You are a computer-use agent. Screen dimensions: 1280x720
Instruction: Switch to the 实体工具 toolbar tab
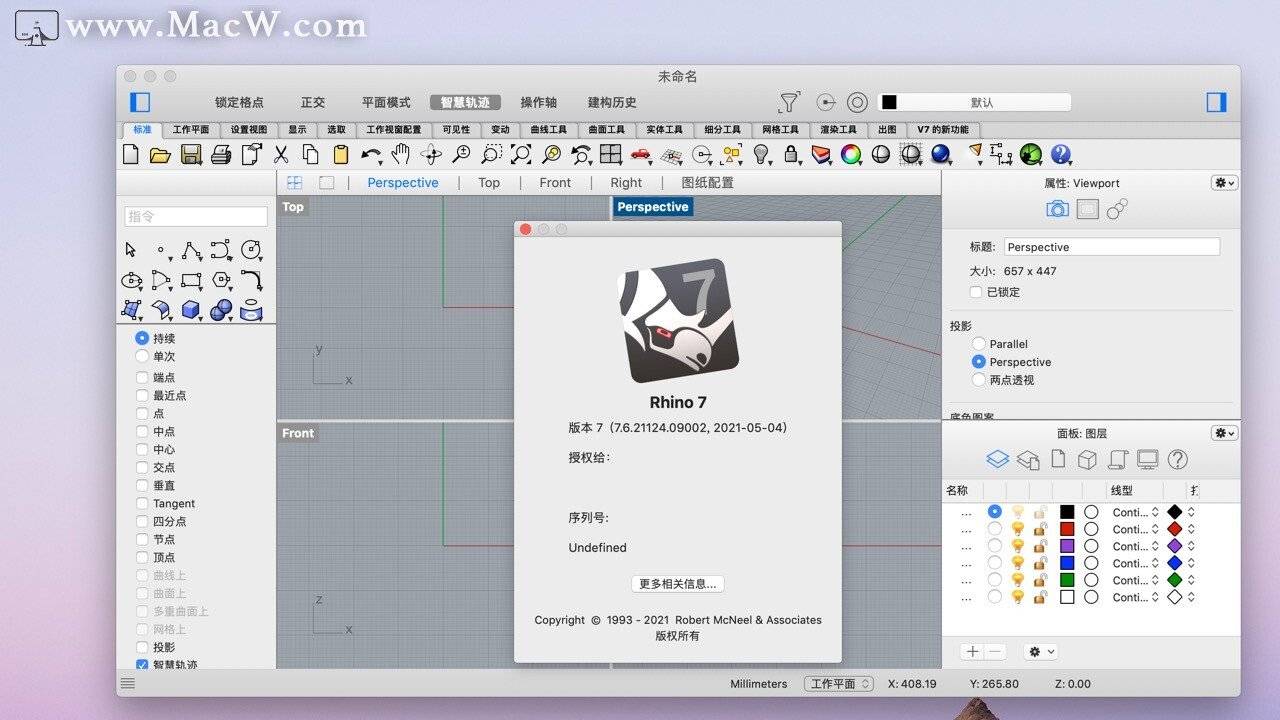(x=665, y=130)
